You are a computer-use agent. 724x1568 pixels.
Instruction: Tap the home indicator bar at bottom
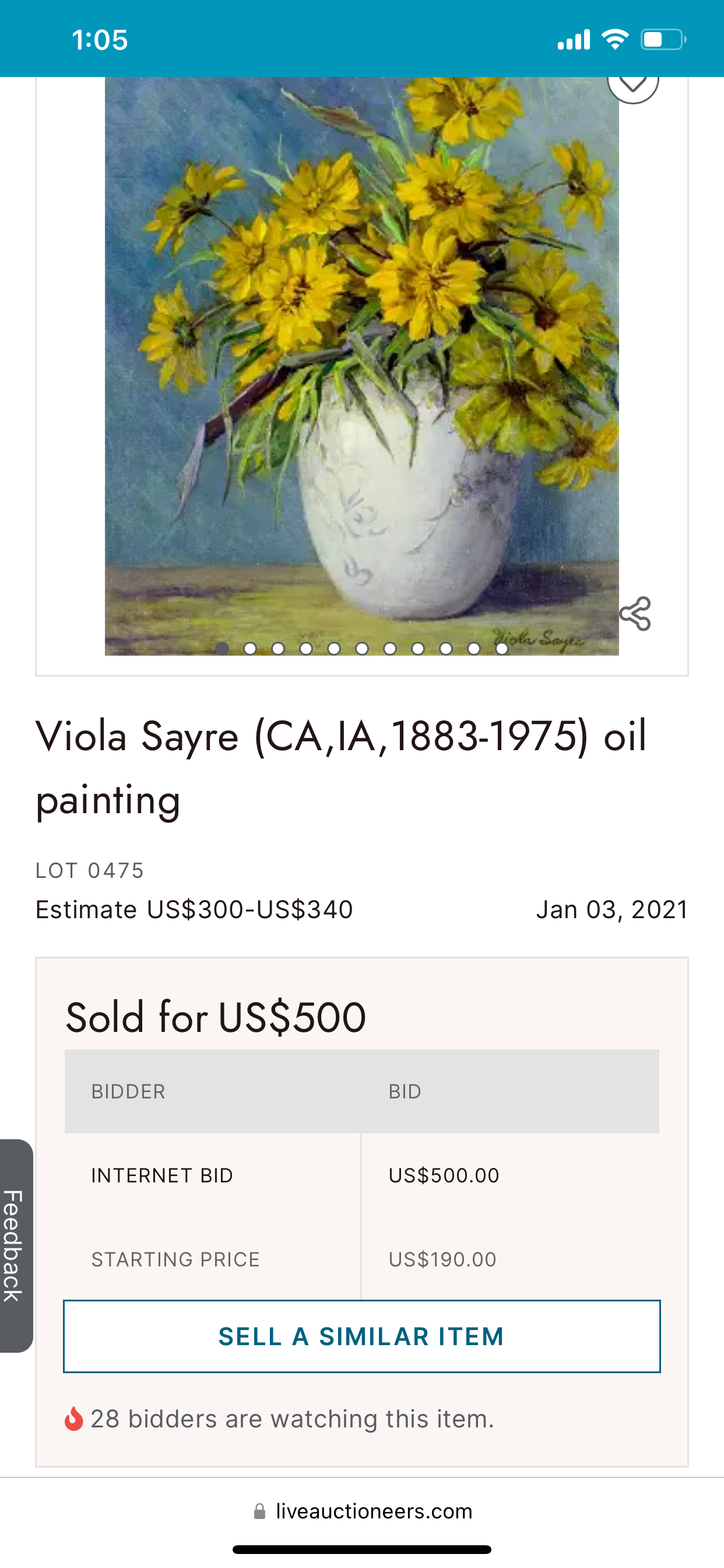coord(361,1549)
